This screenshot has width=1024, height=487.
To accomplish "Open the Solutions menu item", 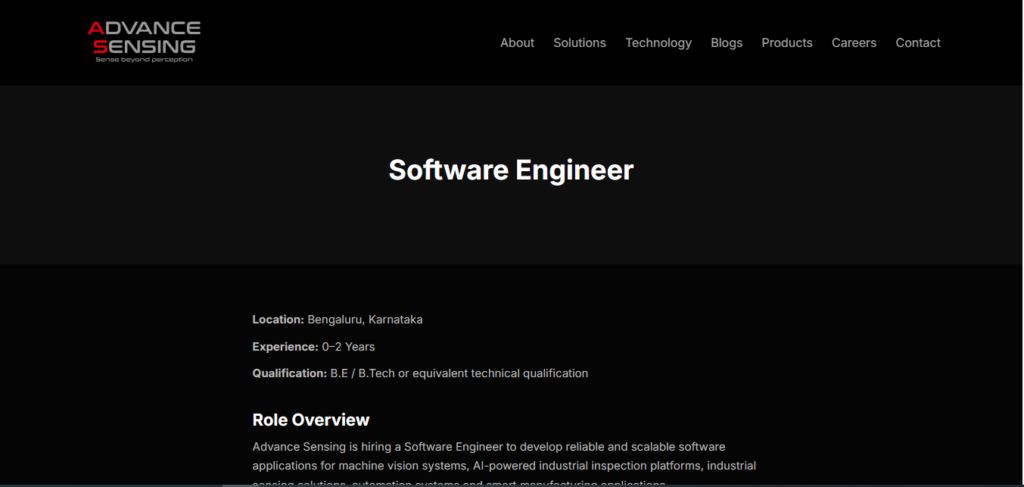I will point(580,42).
